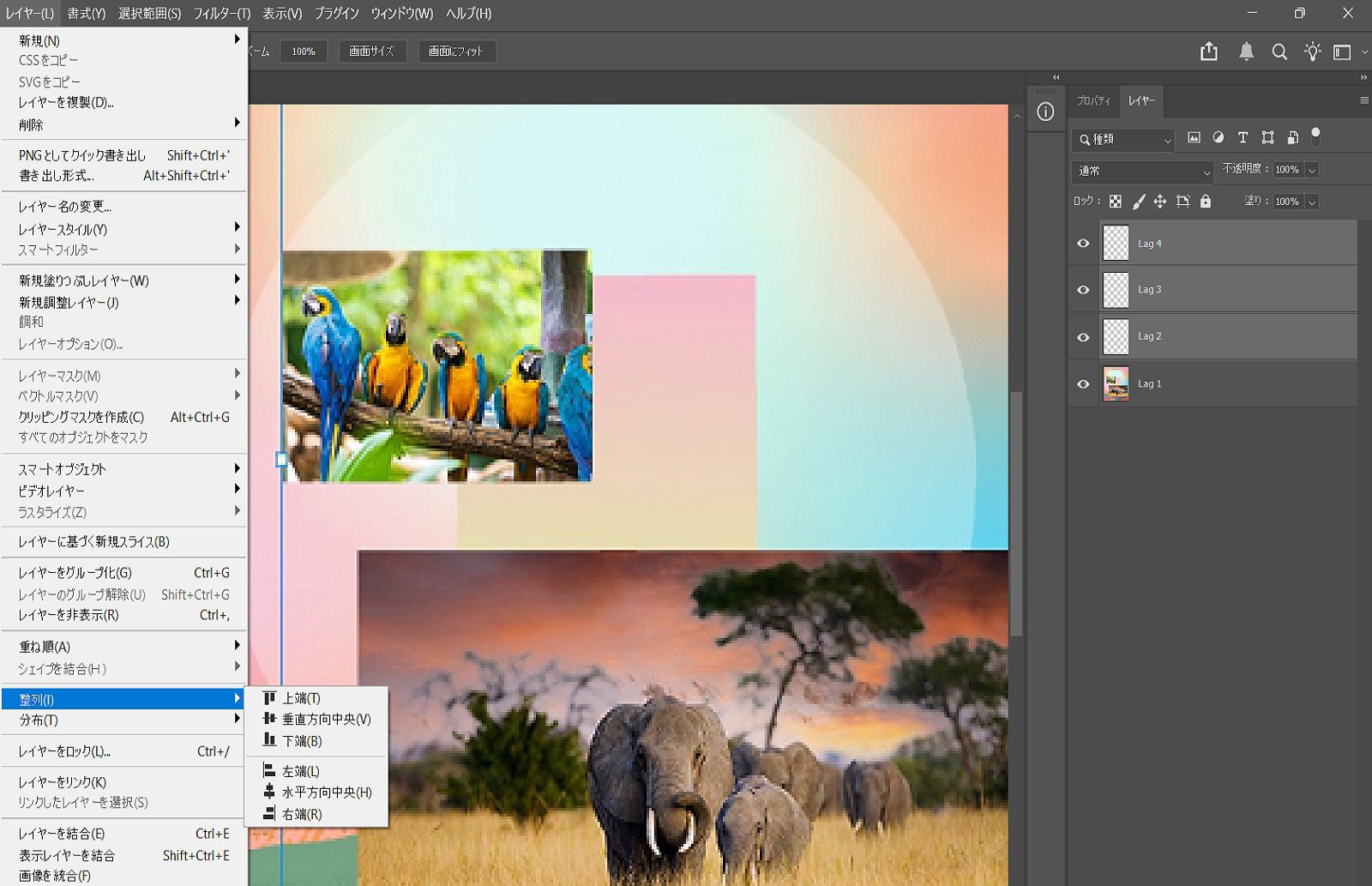Click the canvas vertical scrollbar thumb

click(1017, 513)
